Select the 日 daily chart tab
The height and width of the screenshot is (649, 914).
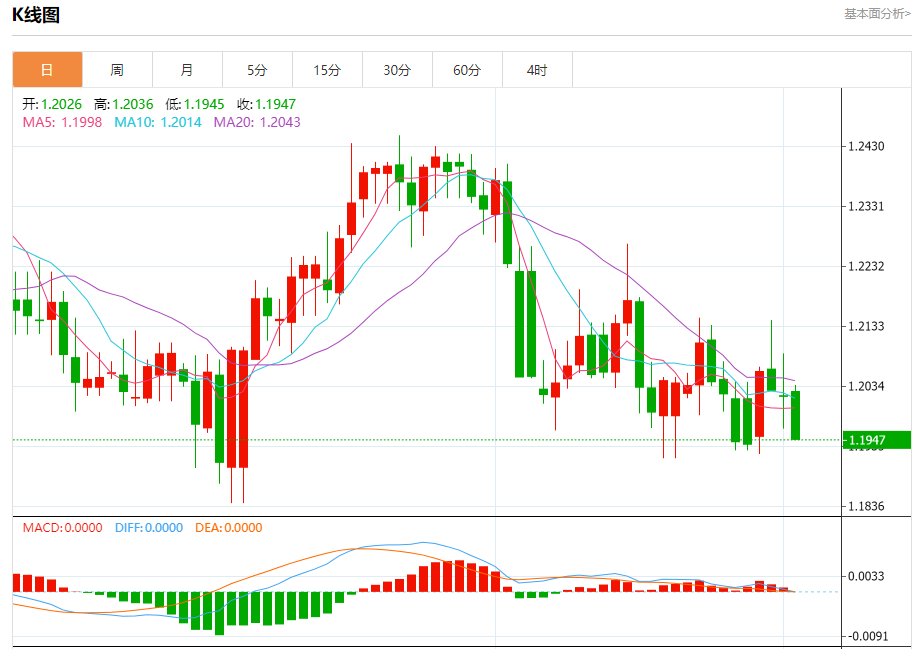[x=47, y=70]
